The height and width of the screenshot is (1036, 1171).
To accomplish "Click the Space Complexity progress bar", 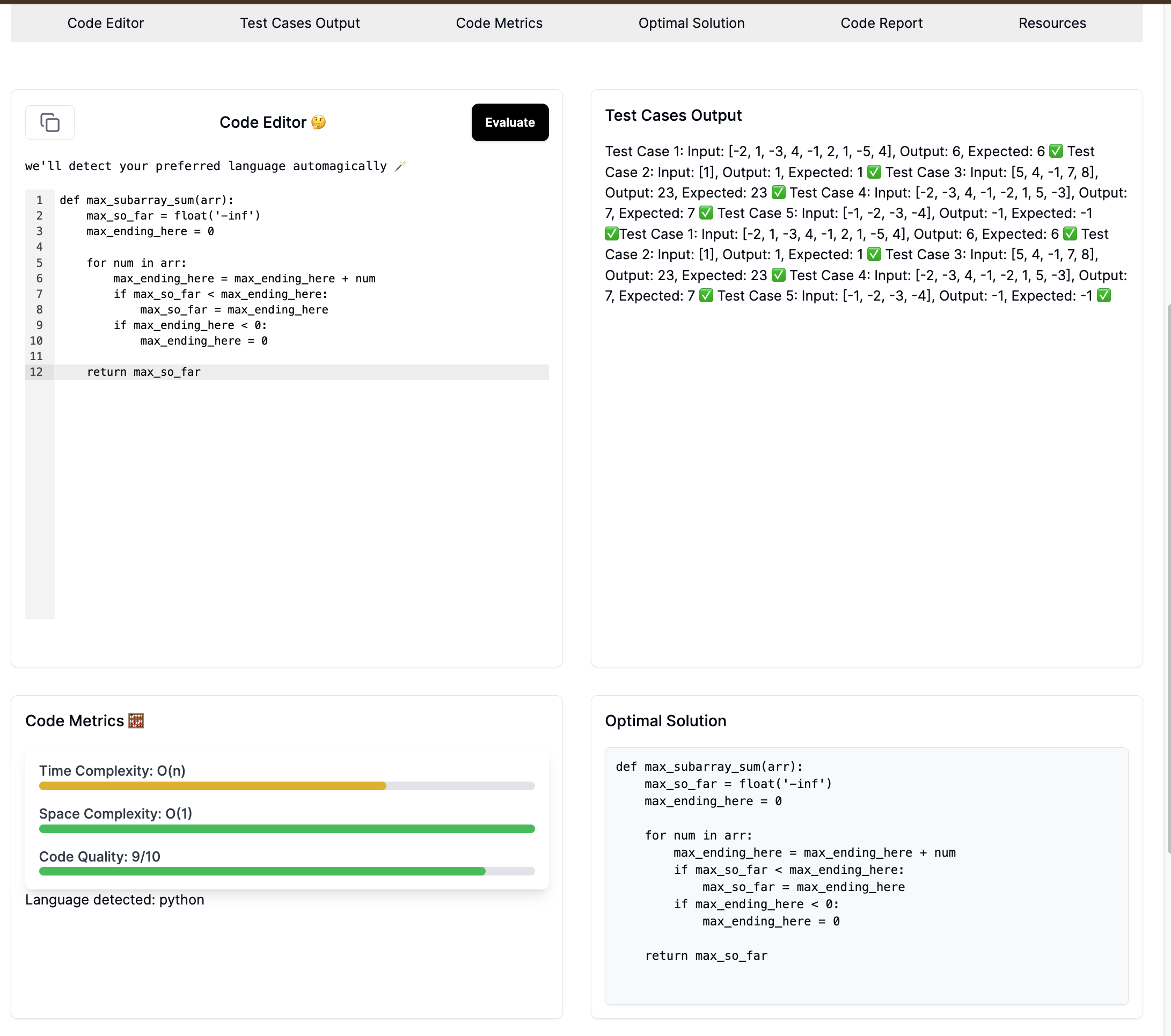I will coord(287,829).
